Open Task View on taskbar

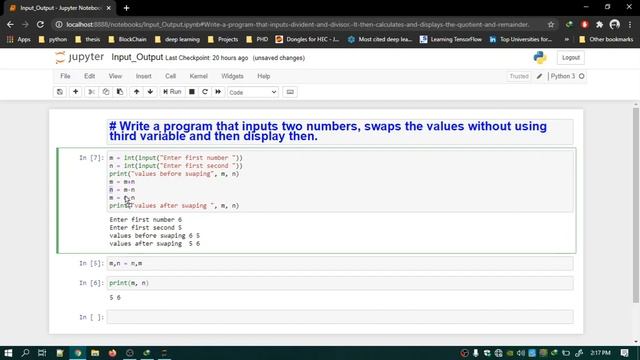[42, 353]
